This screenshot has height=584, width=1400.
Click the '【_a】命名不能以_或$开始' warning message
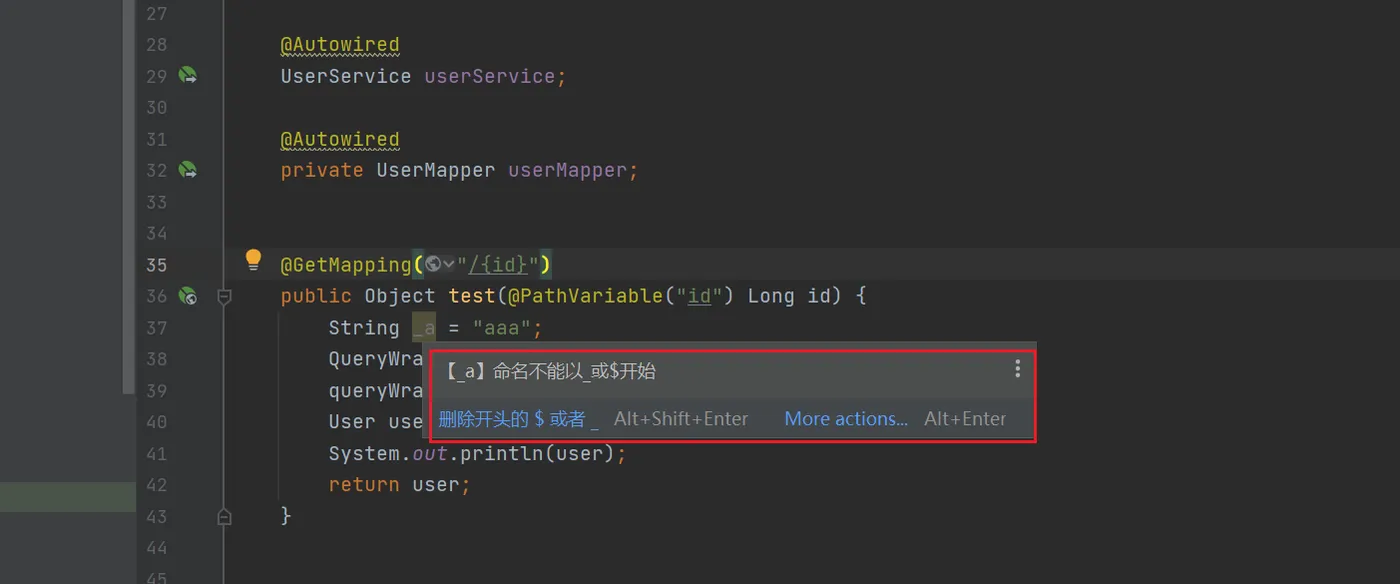549,371
